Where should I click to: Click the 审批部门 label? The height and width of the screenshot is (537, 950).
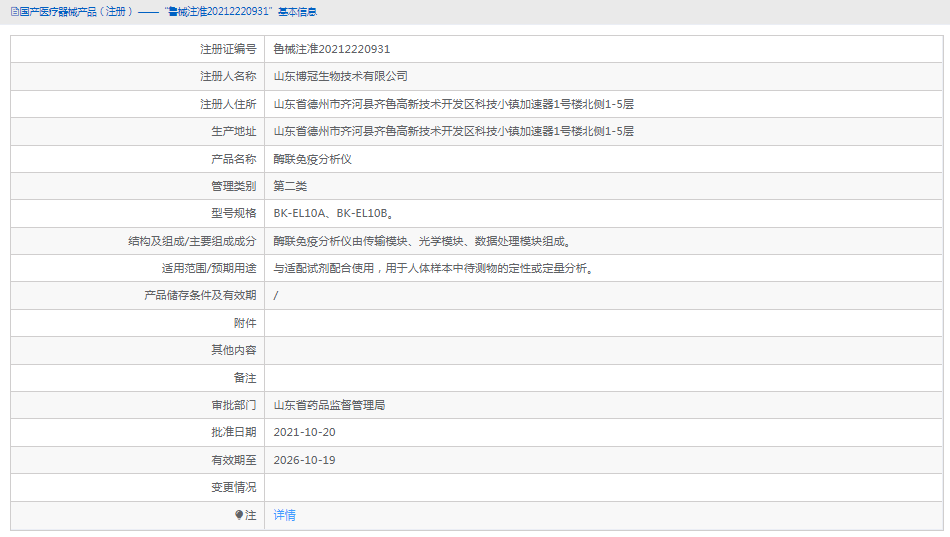tap(234, 405)
